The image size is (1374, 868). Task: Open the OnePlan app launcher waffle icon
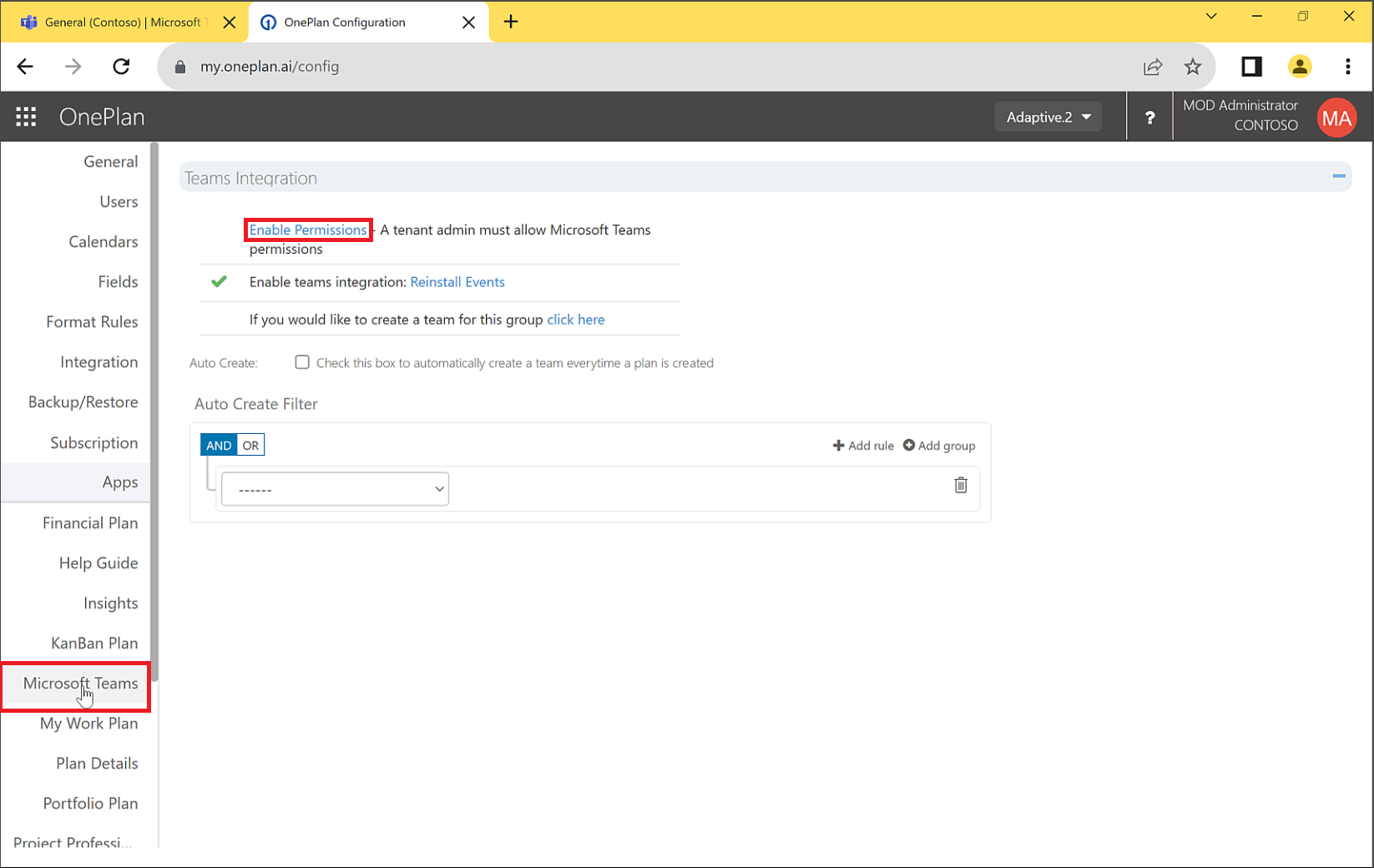pyautogui.click(x=26, y=116)
